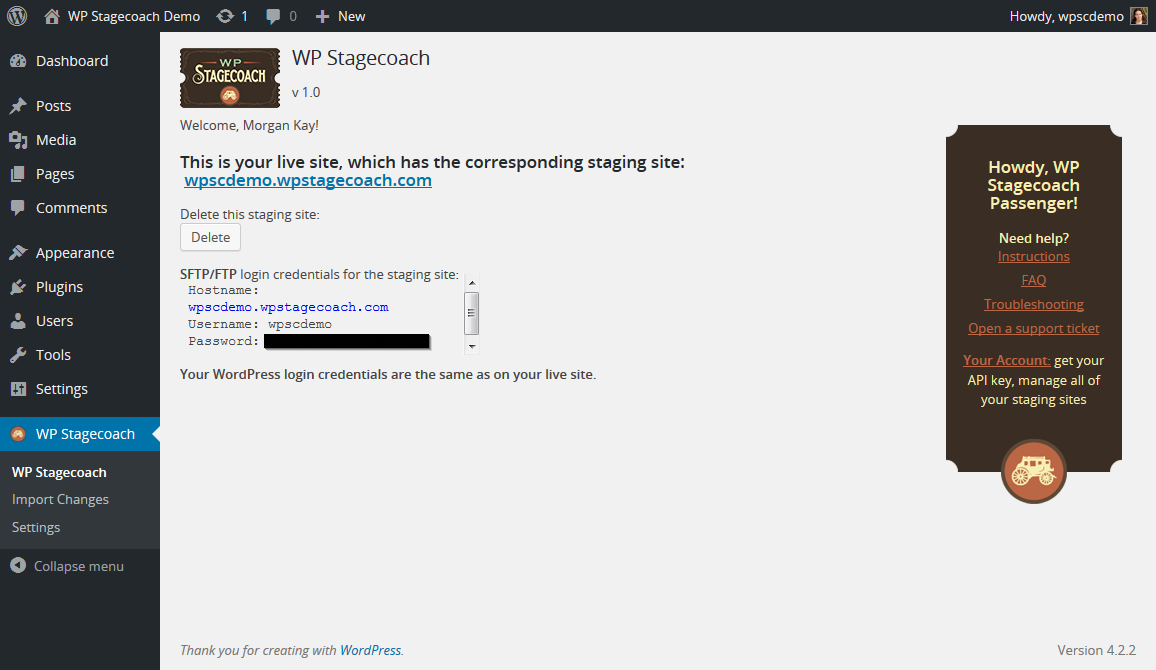The image size is (1156, 670).
Task: Open Settings under WP Stagecoach submenu
Action: 36,527
